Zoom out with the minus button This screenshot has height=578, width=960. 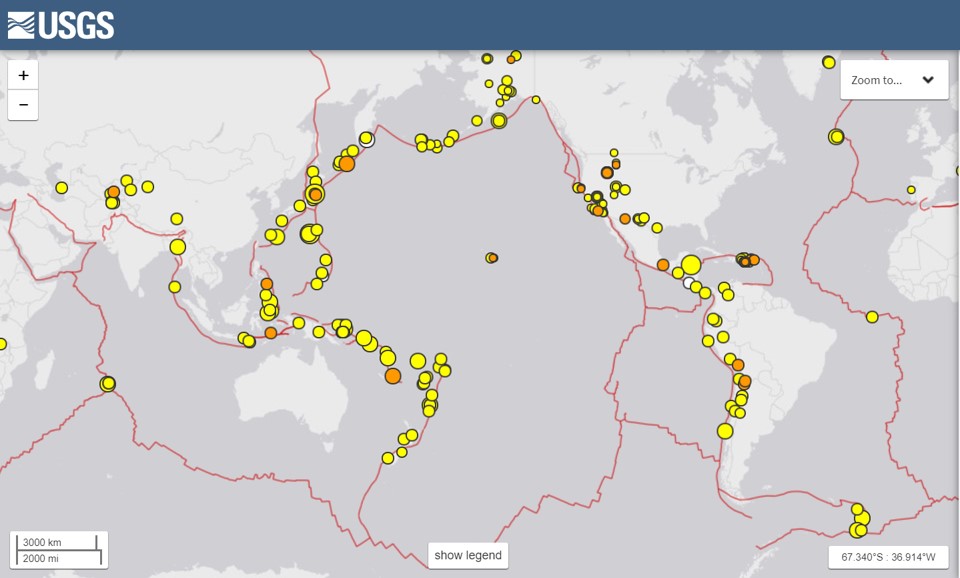[x=22, y=103]
